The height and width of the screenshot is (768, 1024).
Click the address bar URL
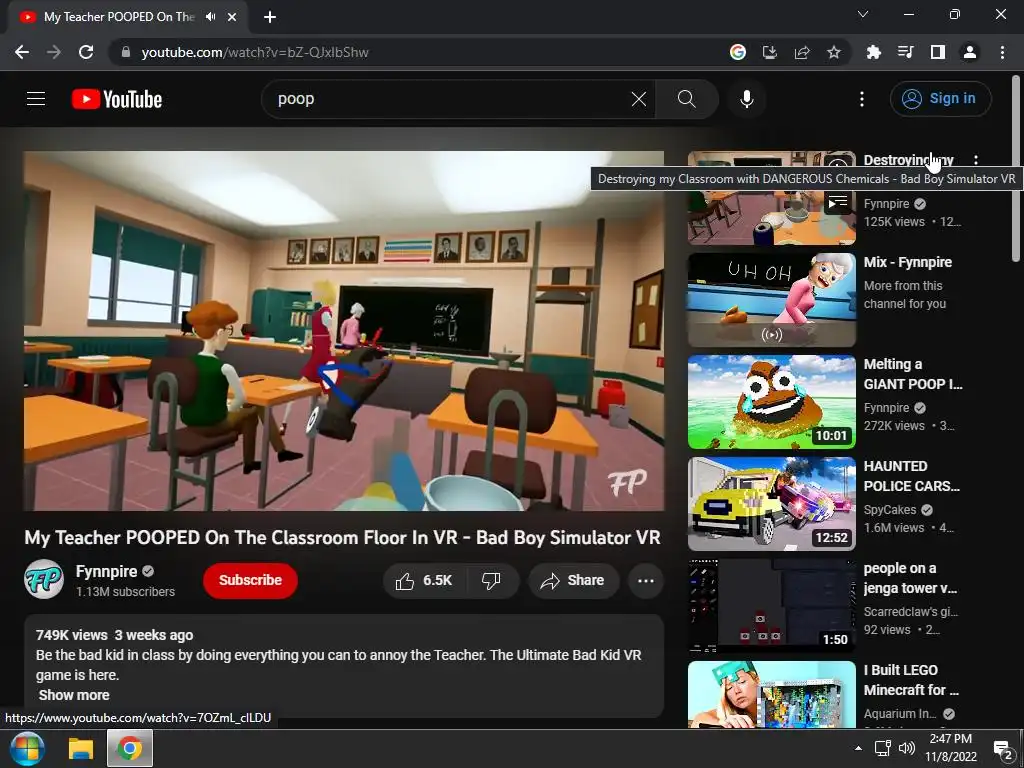(255, 52)
